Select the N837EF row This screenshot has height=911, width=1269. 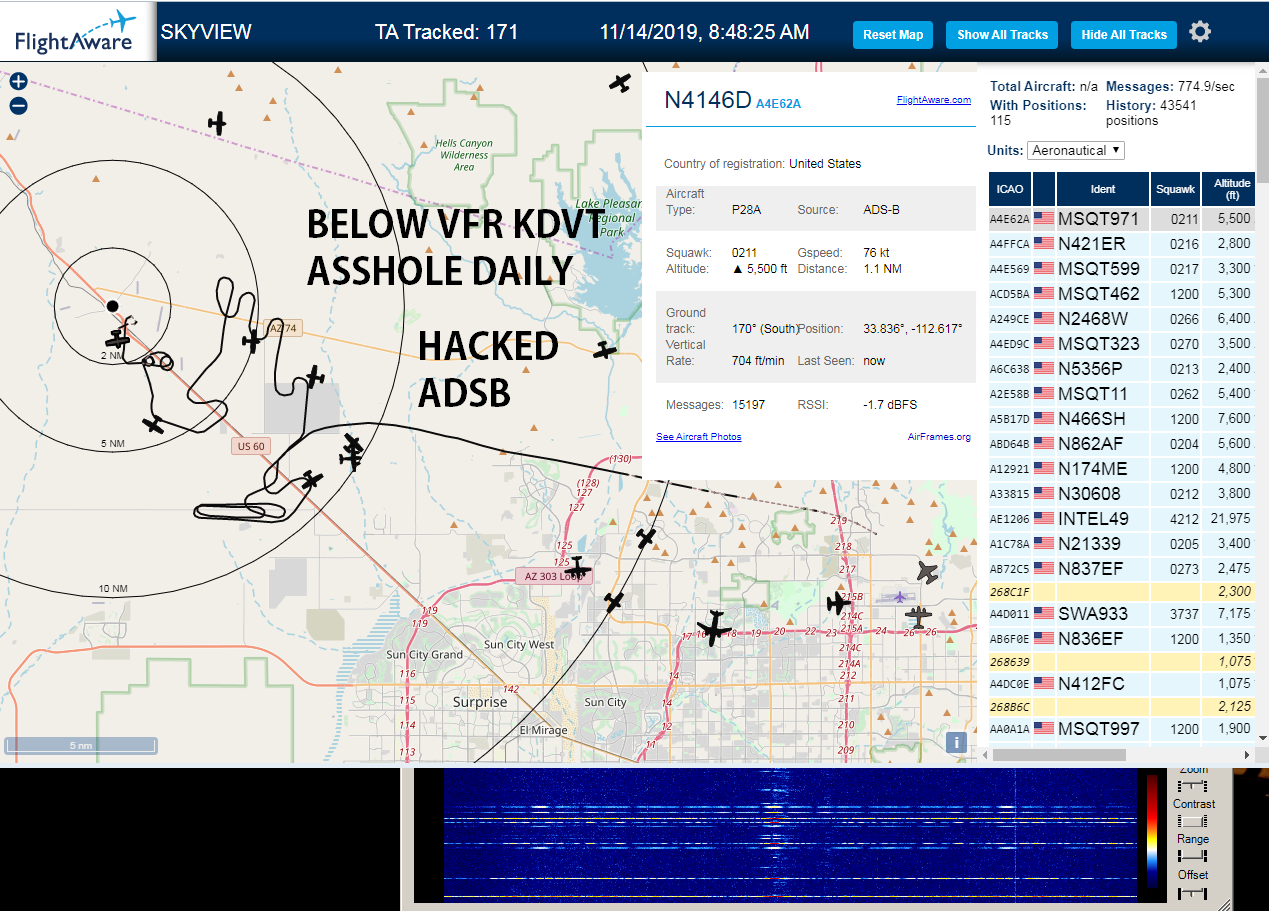coord(1122,568)
